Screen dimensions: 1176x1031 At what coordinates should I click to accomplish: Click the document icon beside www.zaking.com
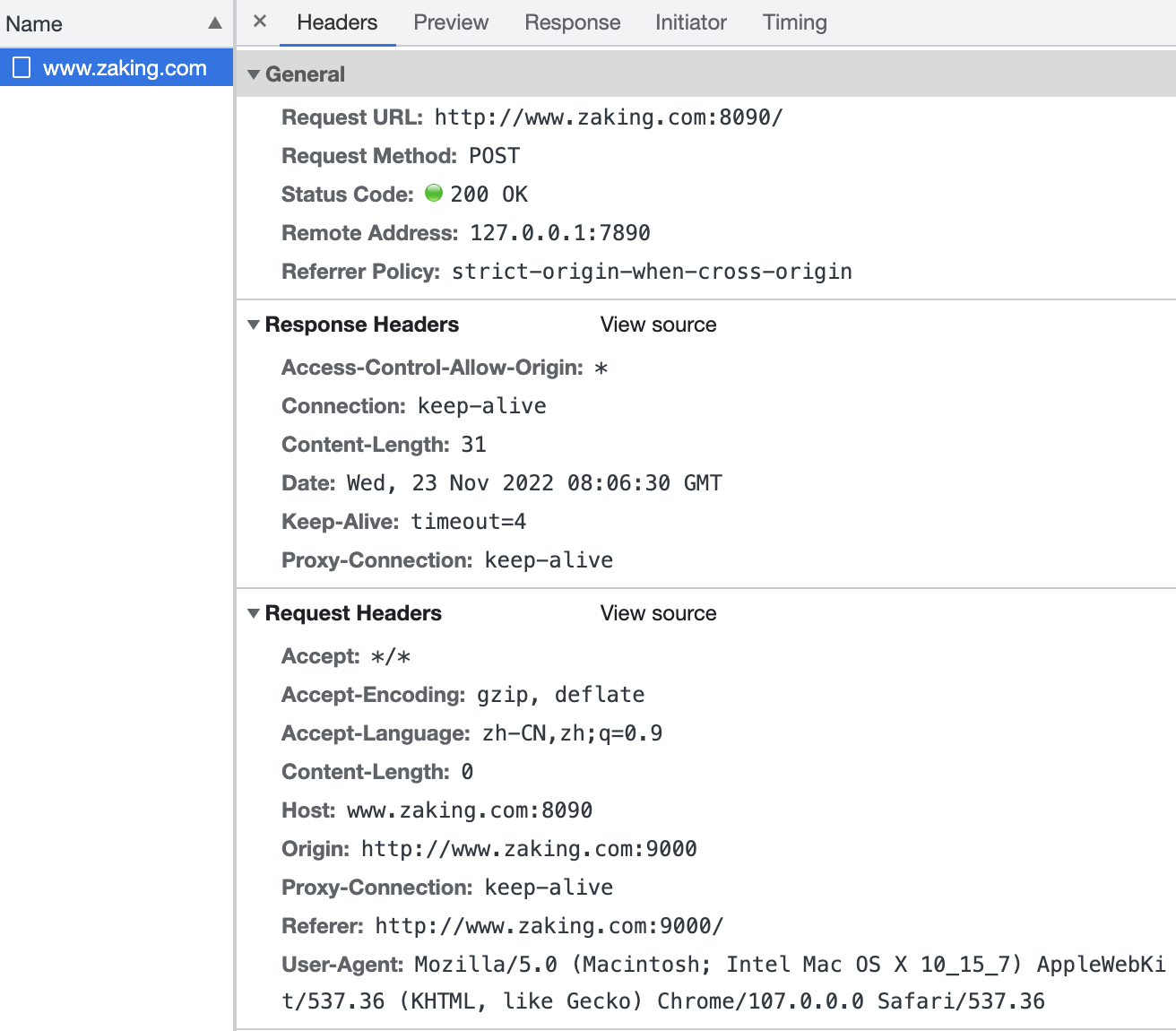tap(22, 67)
